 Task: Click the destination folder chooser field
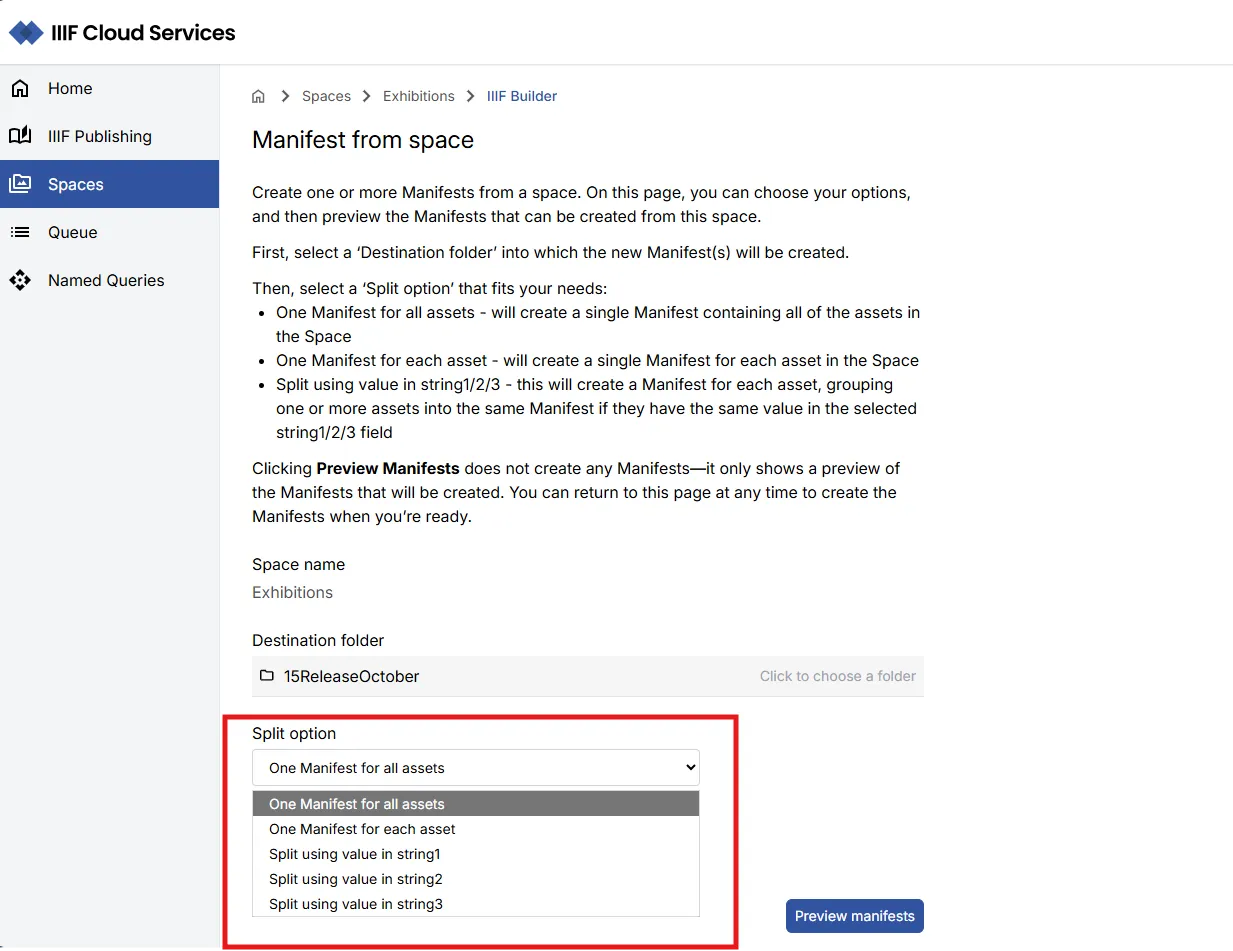(x=588, y=676)
